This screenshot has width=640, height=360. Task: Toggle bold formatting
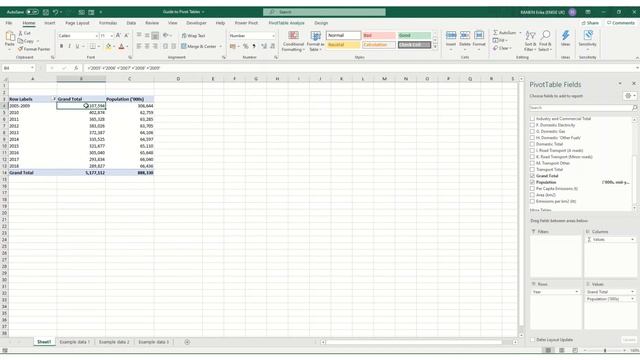tap(61, 47)
